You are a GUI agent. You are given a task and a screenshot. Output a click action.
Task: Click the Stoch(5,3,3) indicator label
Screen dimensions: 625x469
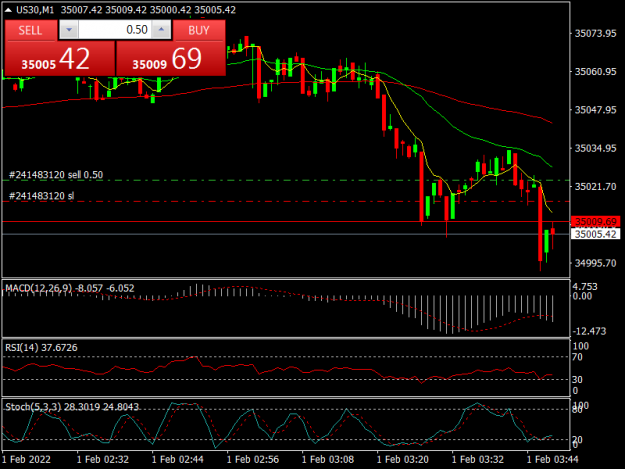(72, 406)
